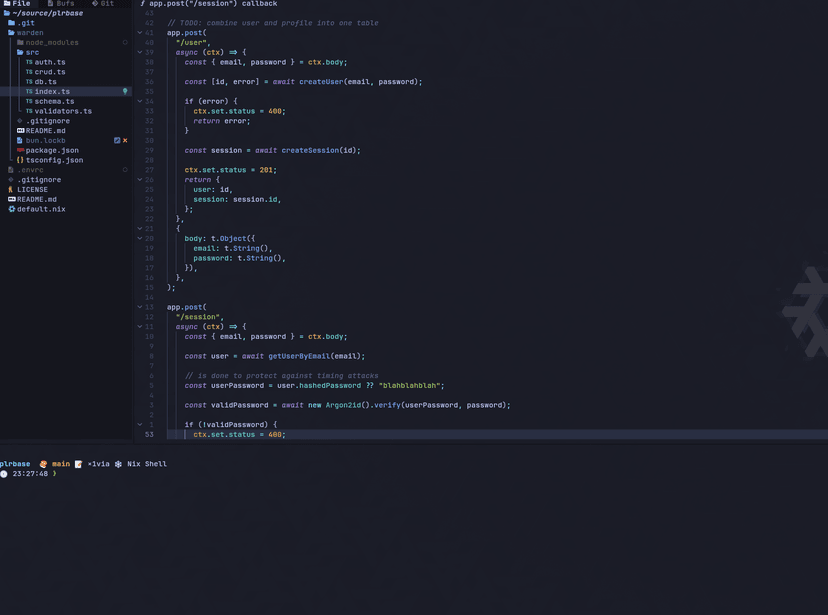
Task: Click the file icon beside .envrc
Action: coord(11,170)
